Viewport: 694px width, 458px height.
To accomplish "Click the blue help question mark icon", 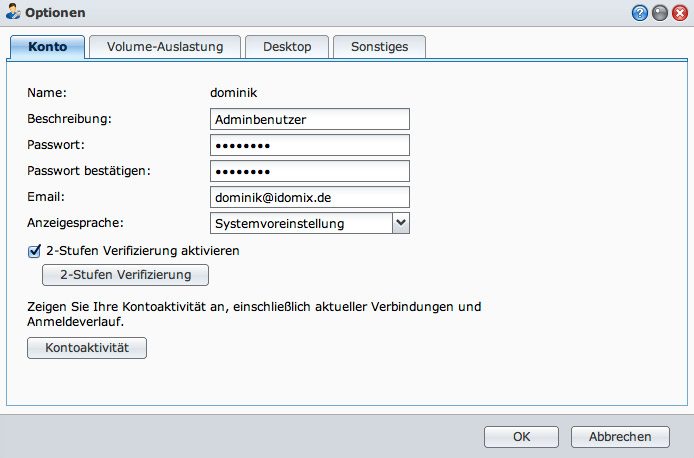I will (x=640, y=13).
